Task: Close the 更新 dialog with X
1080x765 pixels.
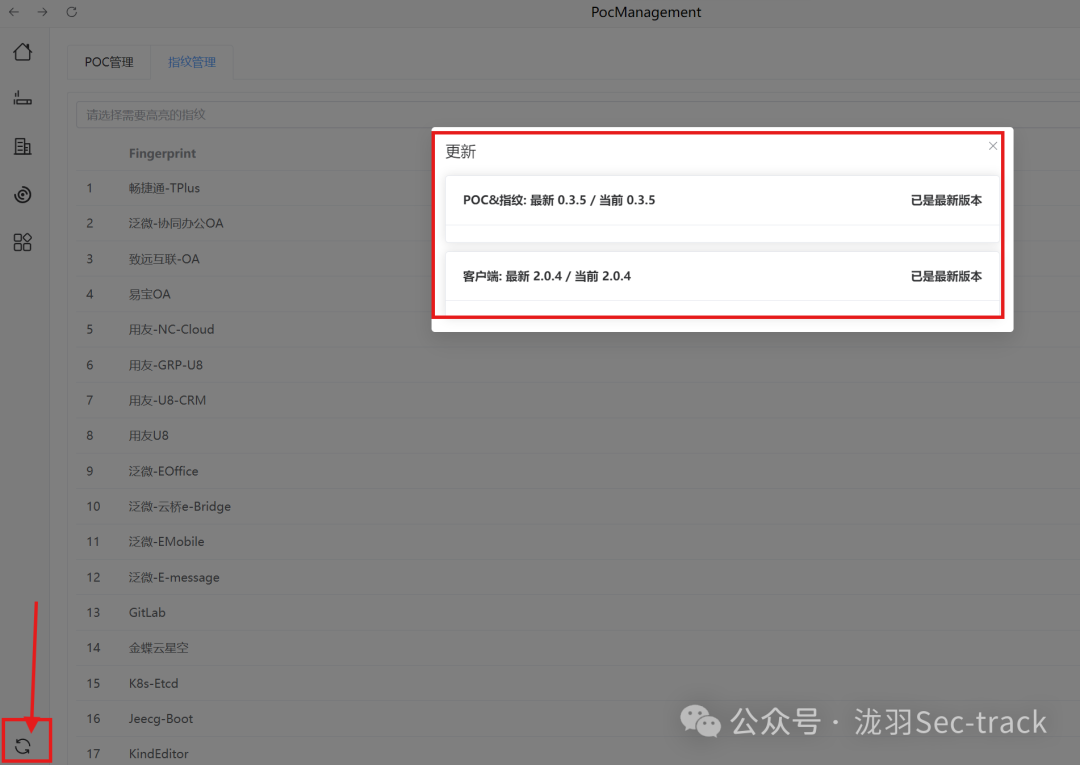Action: click(x=993, y=146)
